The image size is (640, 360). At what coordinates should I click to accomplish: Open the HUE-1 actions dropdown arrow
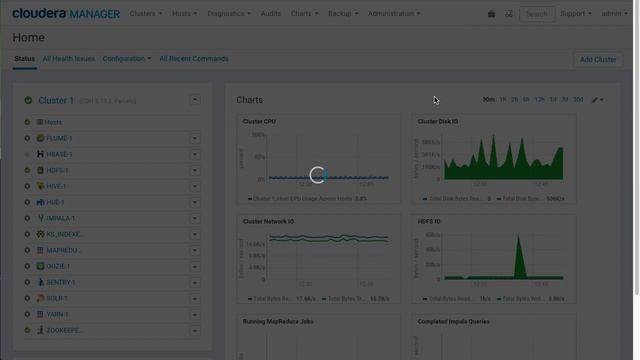coord(195,202)
